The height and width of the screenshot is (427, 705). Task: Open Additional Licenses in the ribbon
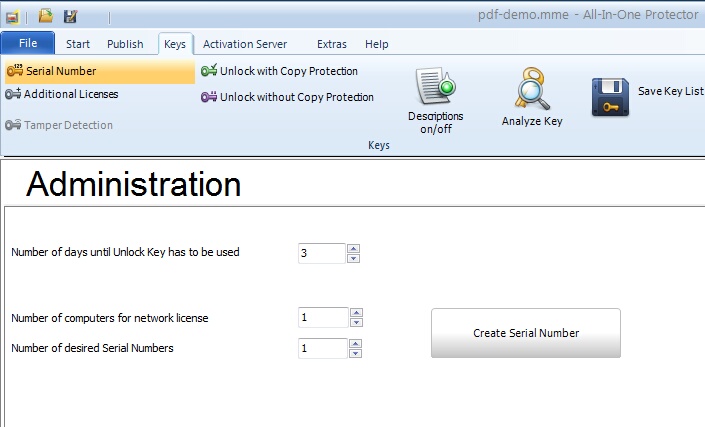(x=70, y=94)
